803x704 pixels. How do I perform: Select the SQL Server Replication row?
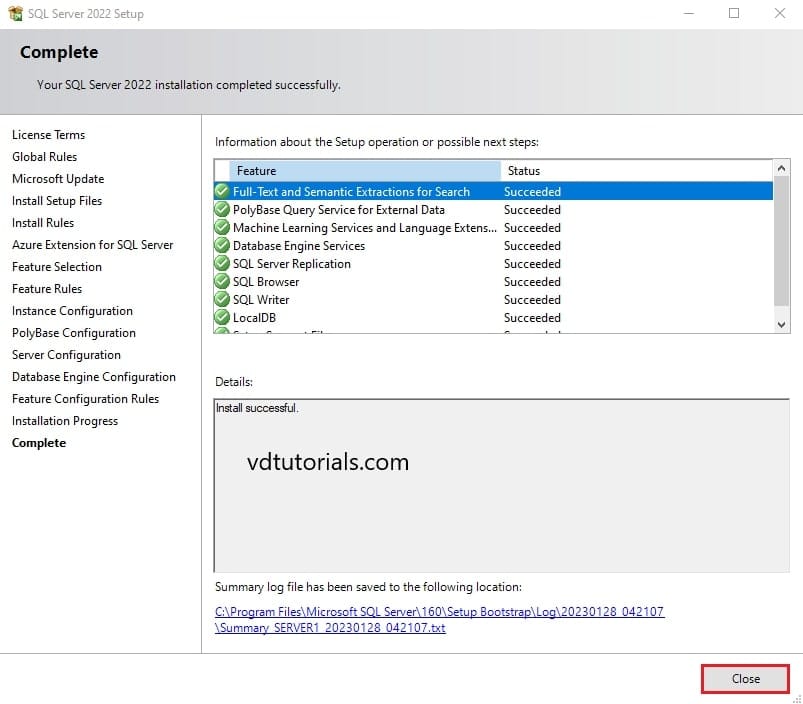493,264
